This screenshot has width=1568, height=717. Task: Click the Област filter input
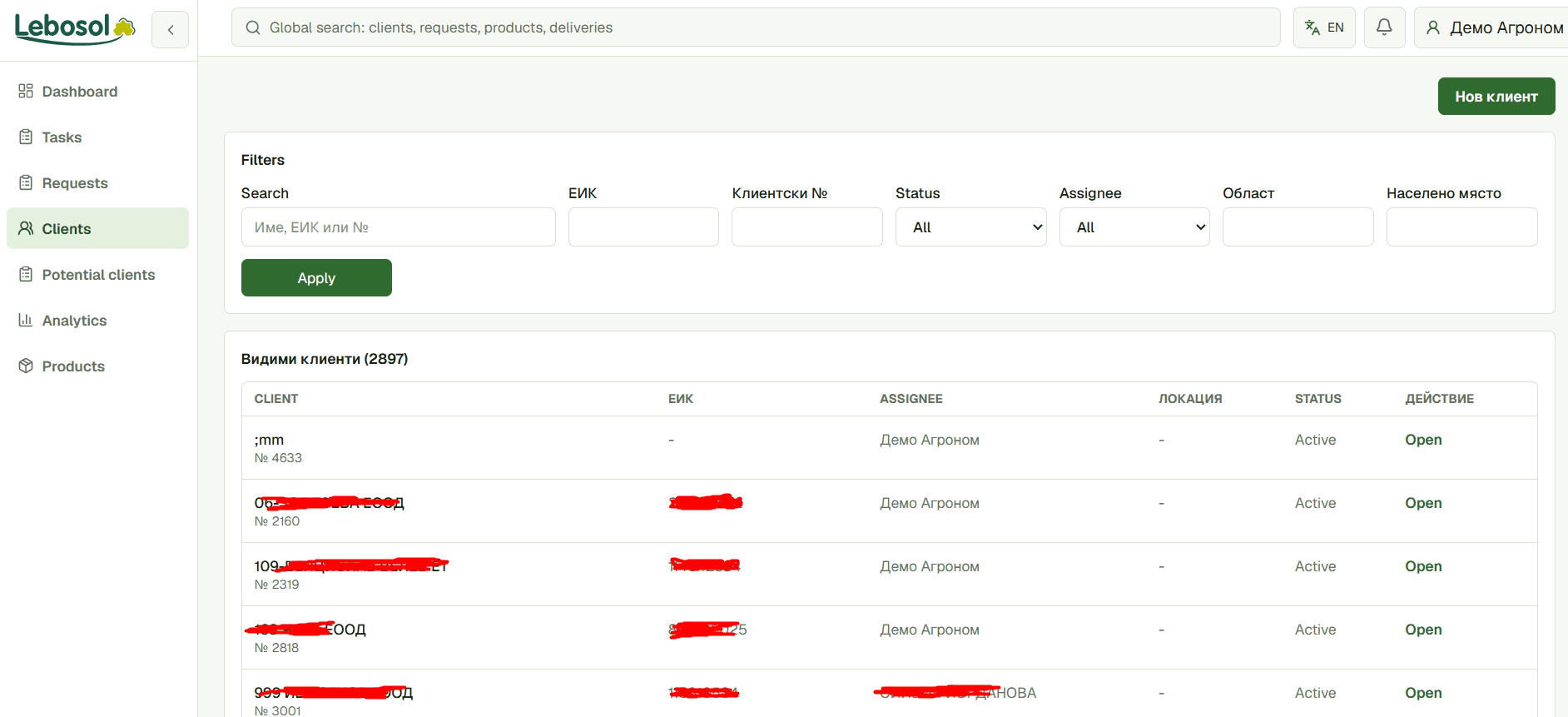(1298, 227)
